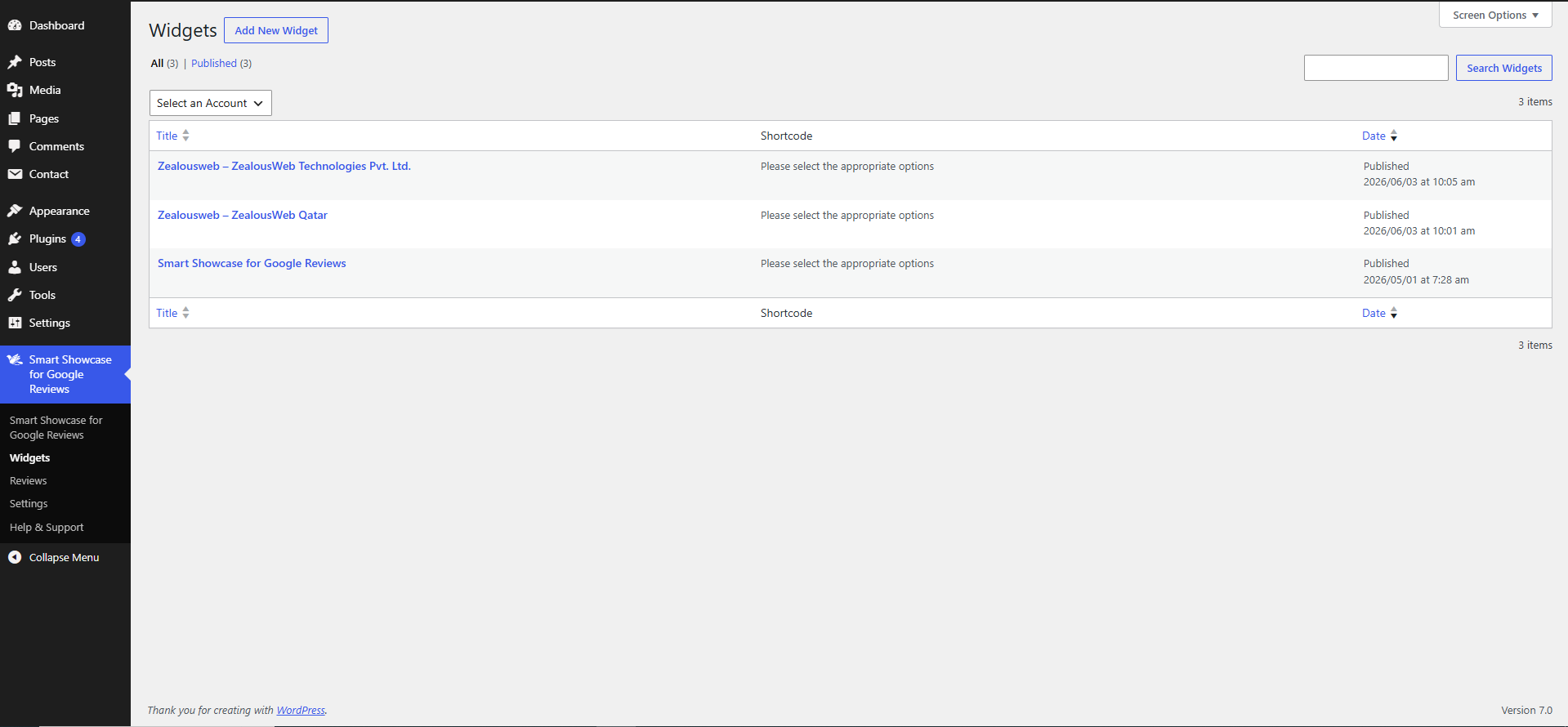Screen dimensions: 1568x727
Task: Click the Plugins plug icon
Action: point(15,239)
